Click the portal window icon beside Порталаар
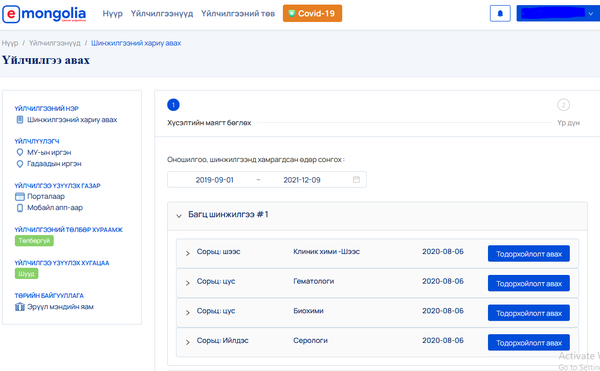 coord(20,197)
